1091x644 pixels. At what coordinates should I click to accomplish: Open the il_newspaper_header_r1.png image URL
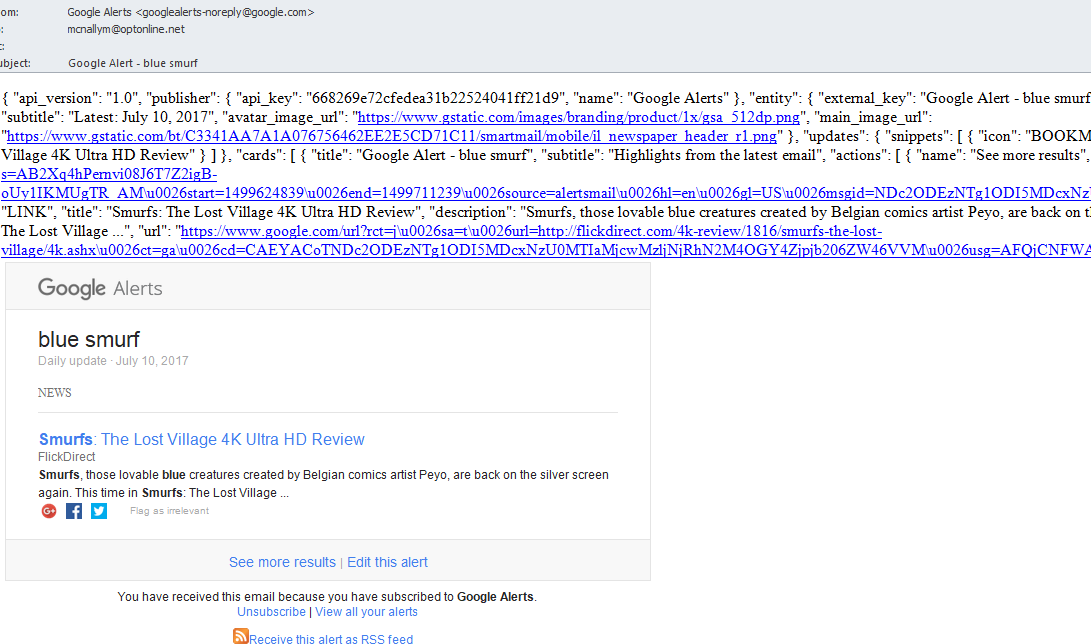[x=392, y=136]
